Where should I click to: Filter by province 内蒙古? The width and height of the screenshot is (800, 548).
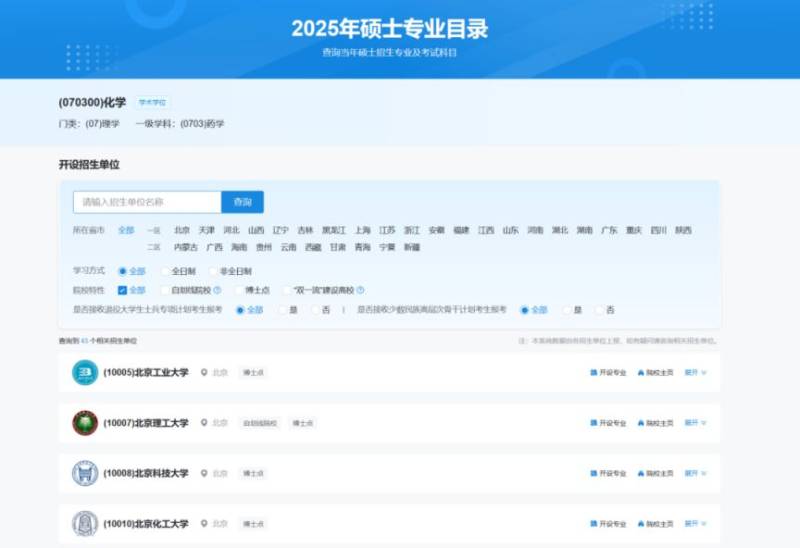tap(186, 247)
